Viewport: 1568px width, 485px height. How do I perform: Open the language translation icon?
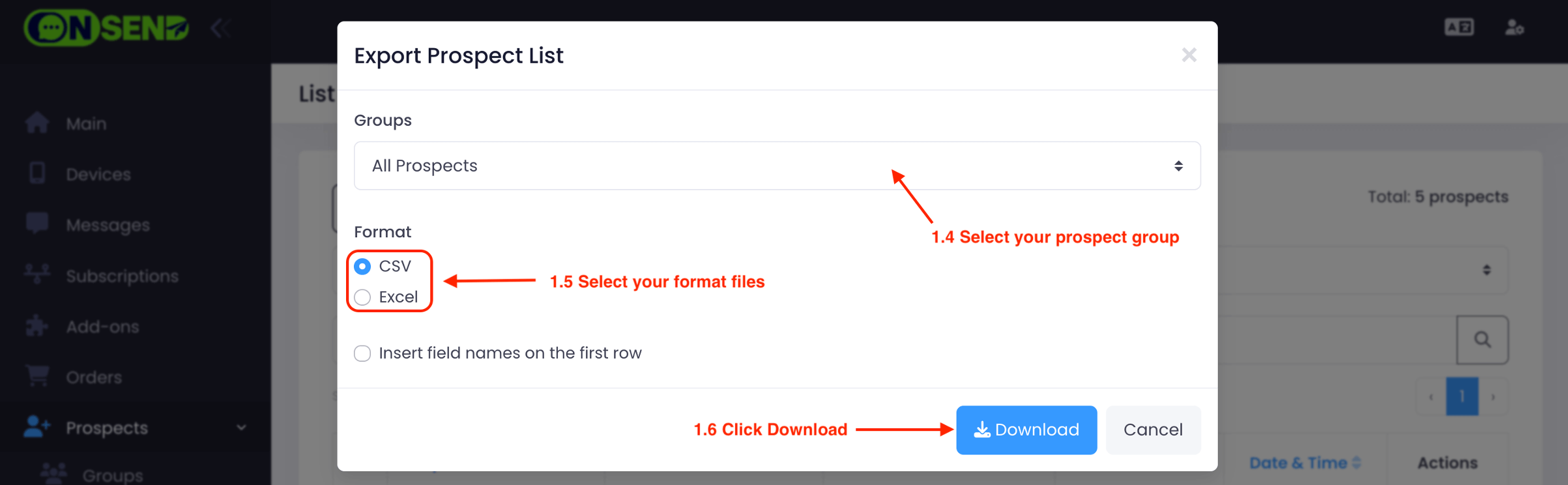1459,27
